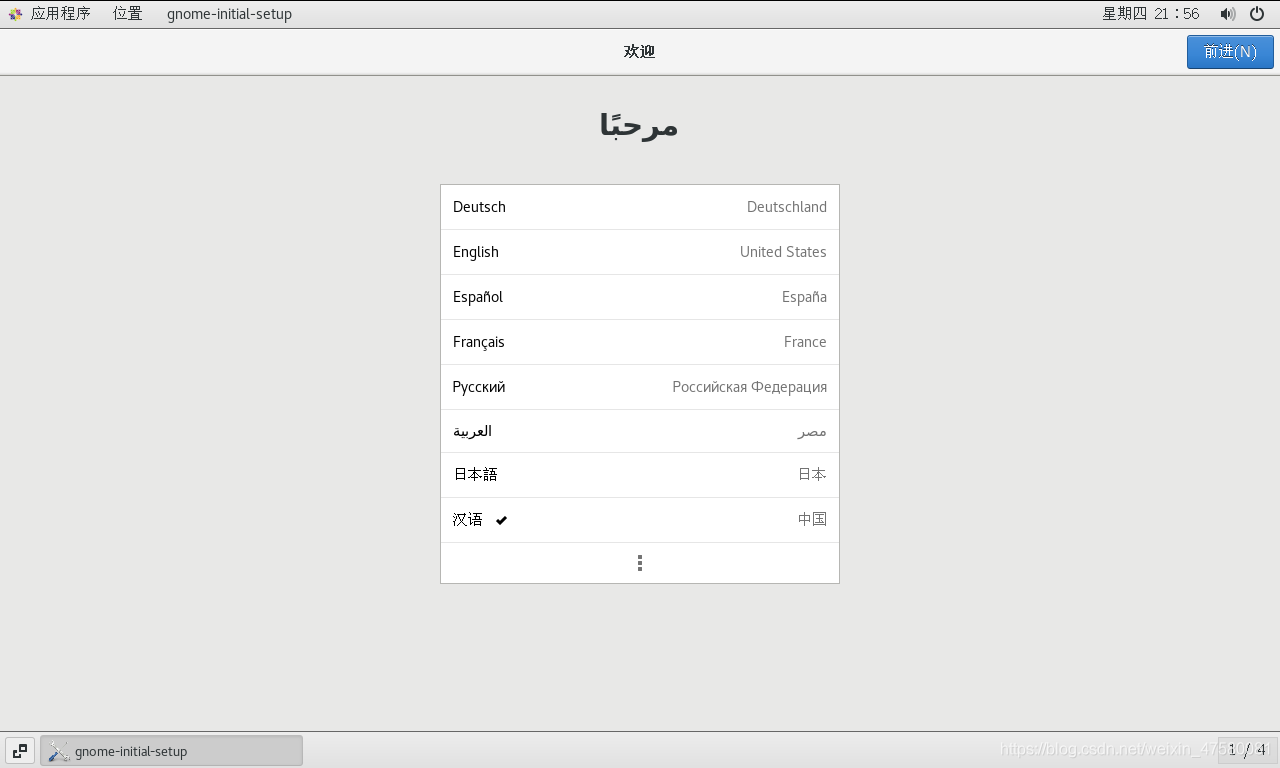Click the checkmark beside 汉语
The image size is (1280, 768).
(x=501, y=520)
